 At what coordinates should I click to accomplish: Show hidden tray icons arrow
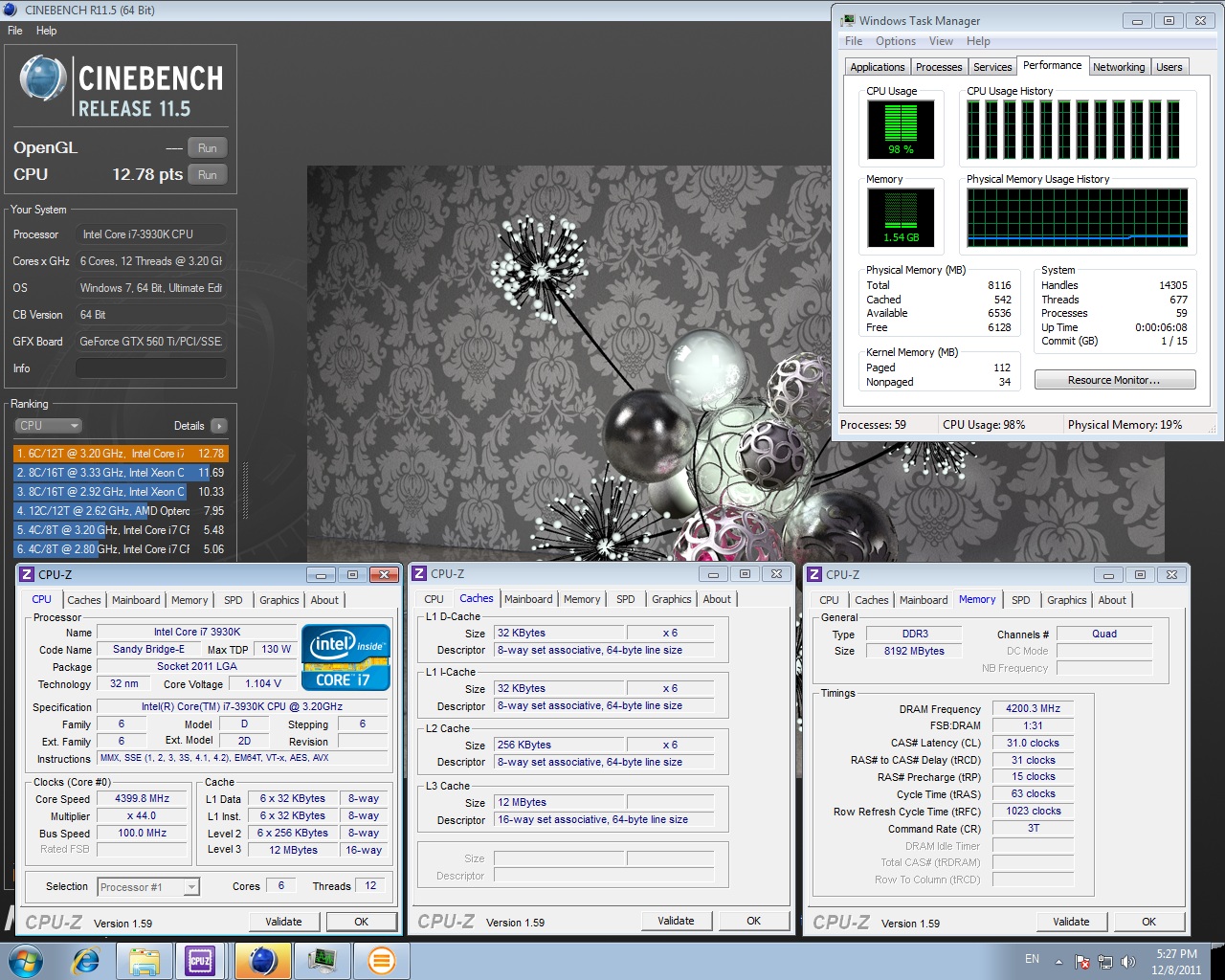pos(1058,962)
